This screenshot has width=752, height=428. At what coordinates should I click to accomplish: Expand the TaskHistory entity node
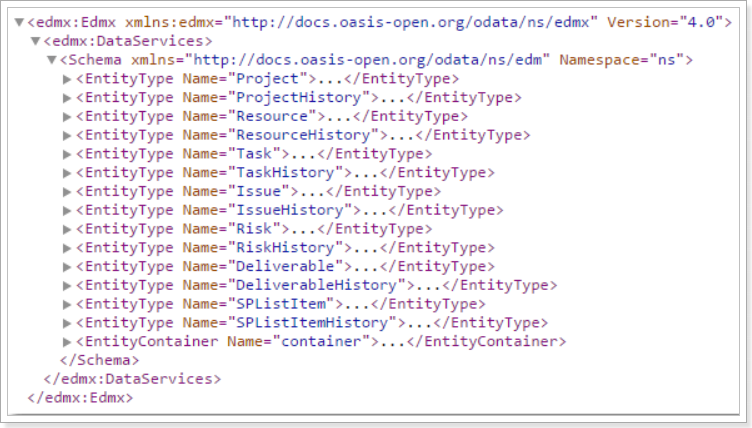coord(67,173)
